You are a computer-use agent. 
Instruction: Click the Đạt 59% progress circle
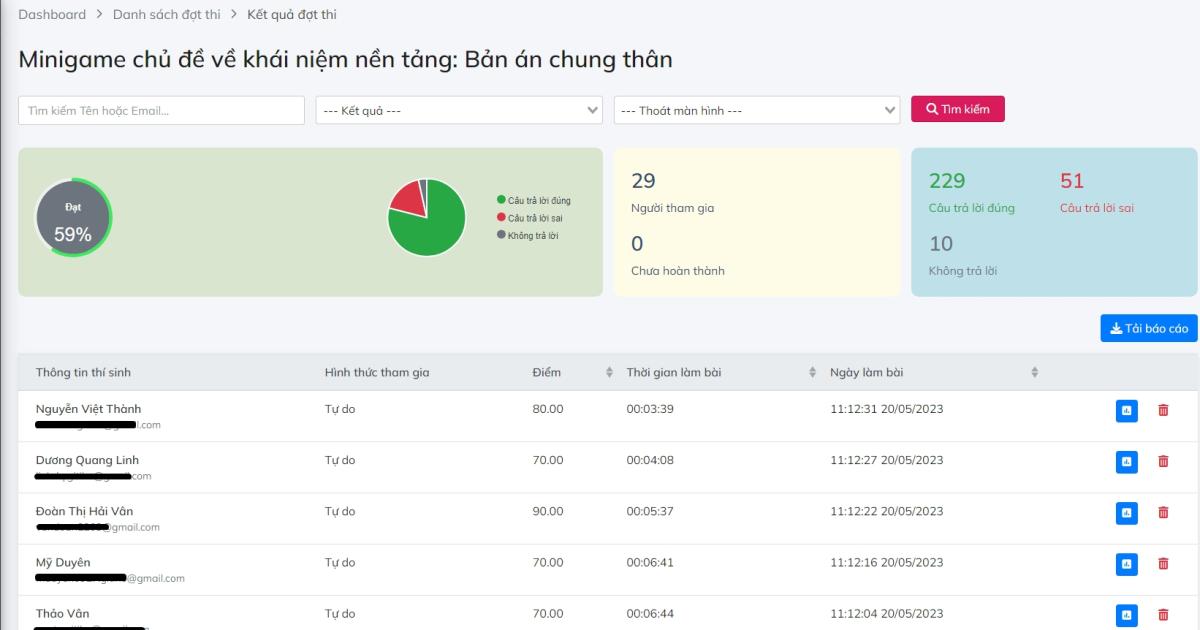tap(71, 218)
